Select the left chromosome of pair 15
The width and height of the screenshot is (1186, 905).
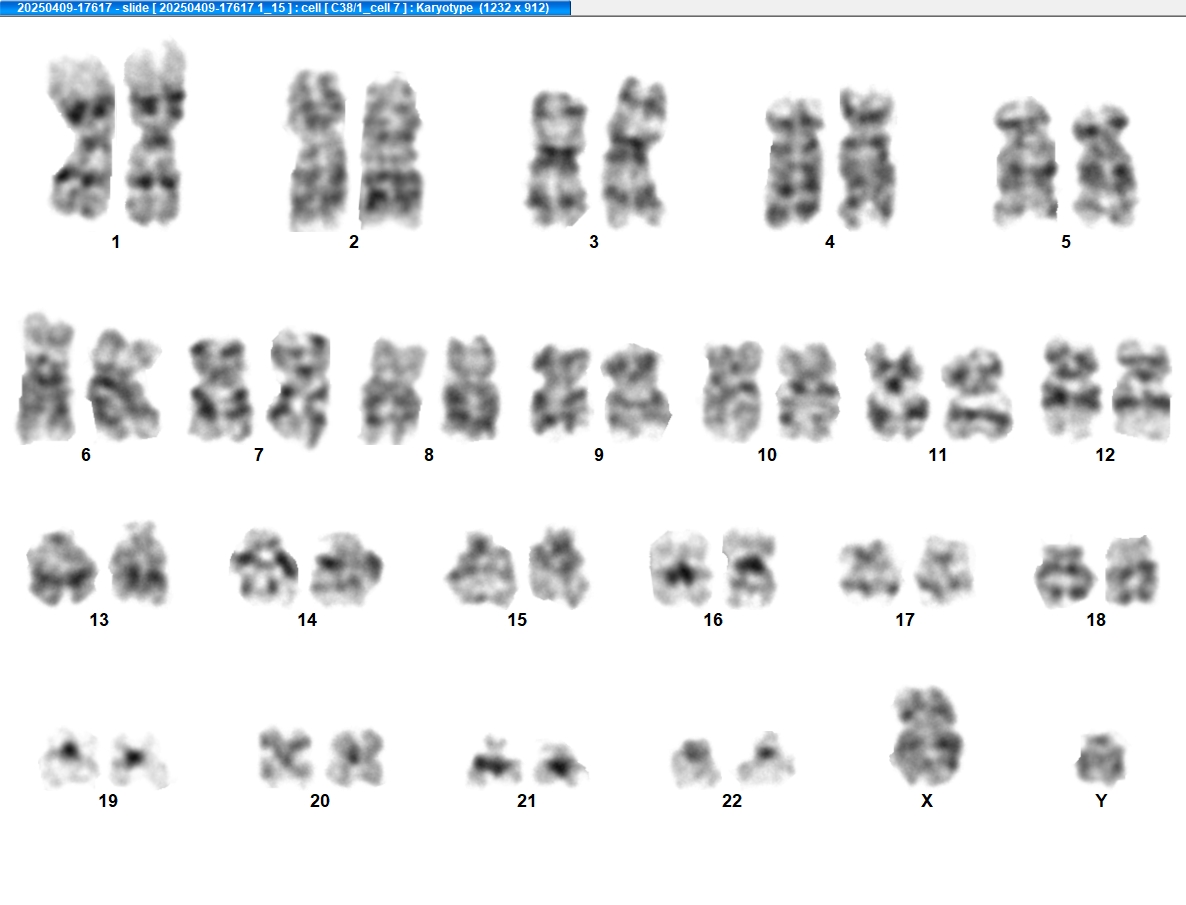[x=480, y=570]
